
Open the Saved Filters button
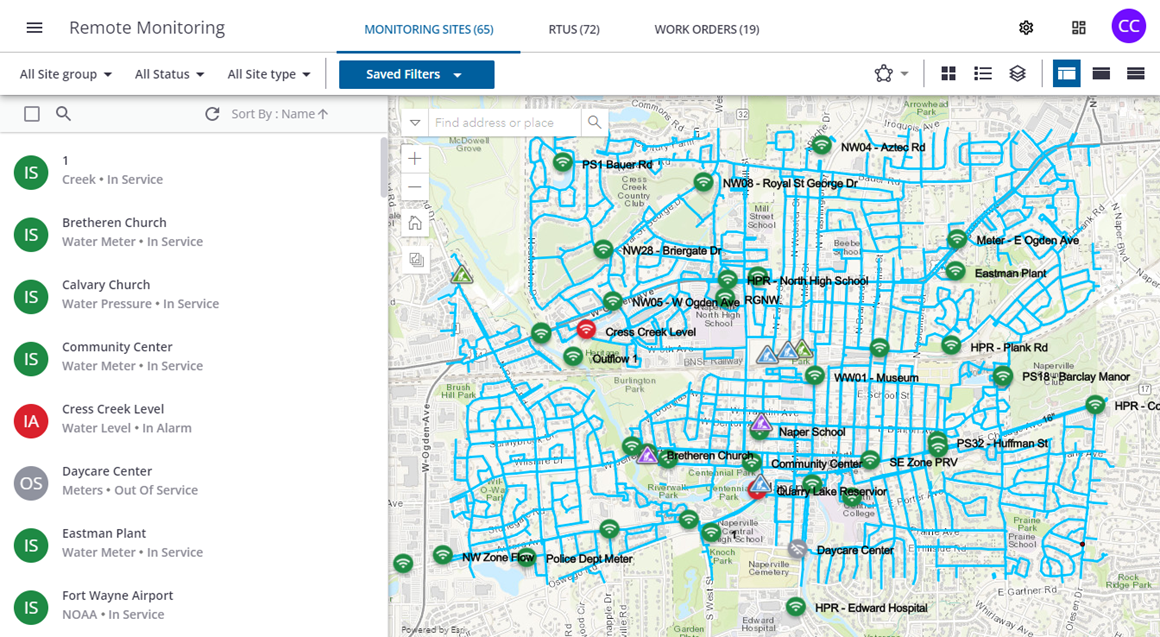417,75
